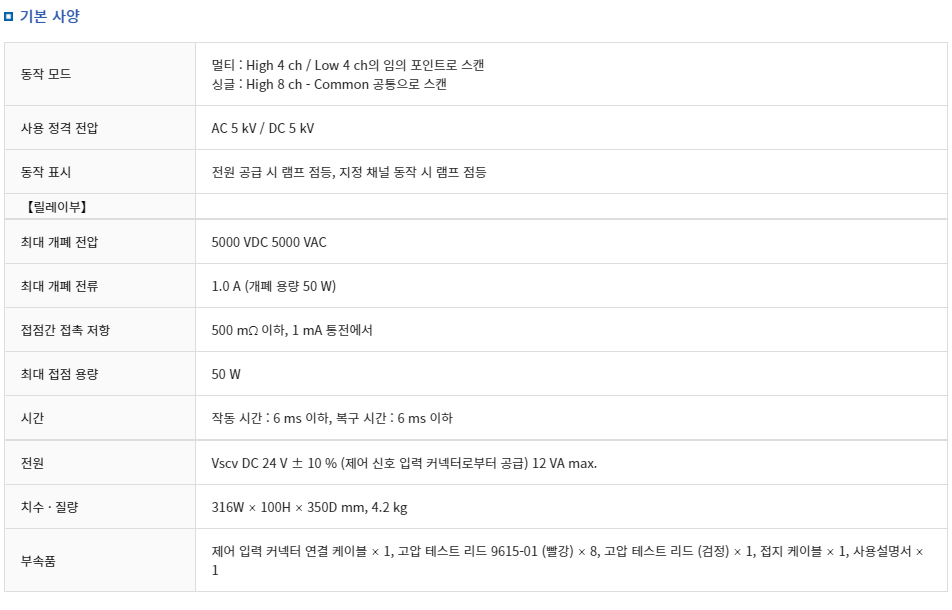Click the 전원 row label
The height and width of the screenshot is (610, 952).
click(33, 463)
